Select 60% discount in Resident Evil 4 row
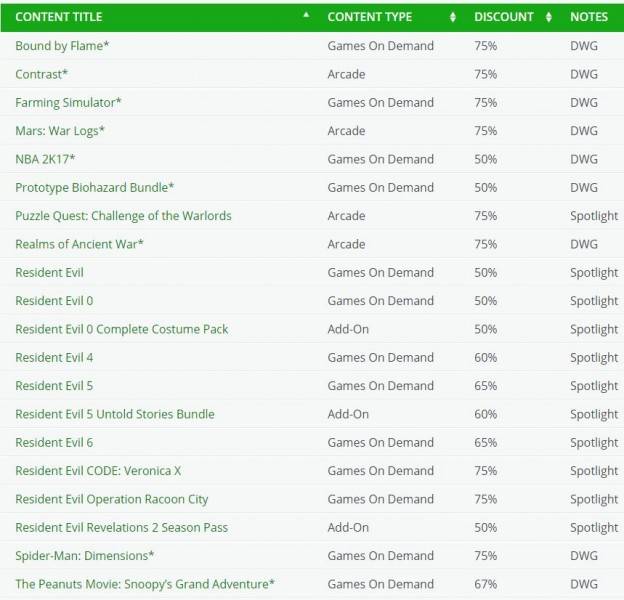624x600 pixels. [486, 357]
